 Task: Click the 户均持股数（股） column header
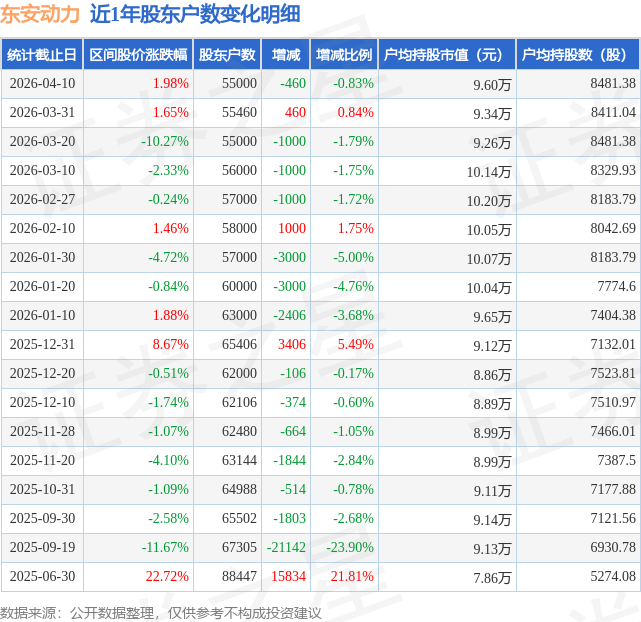579,55
